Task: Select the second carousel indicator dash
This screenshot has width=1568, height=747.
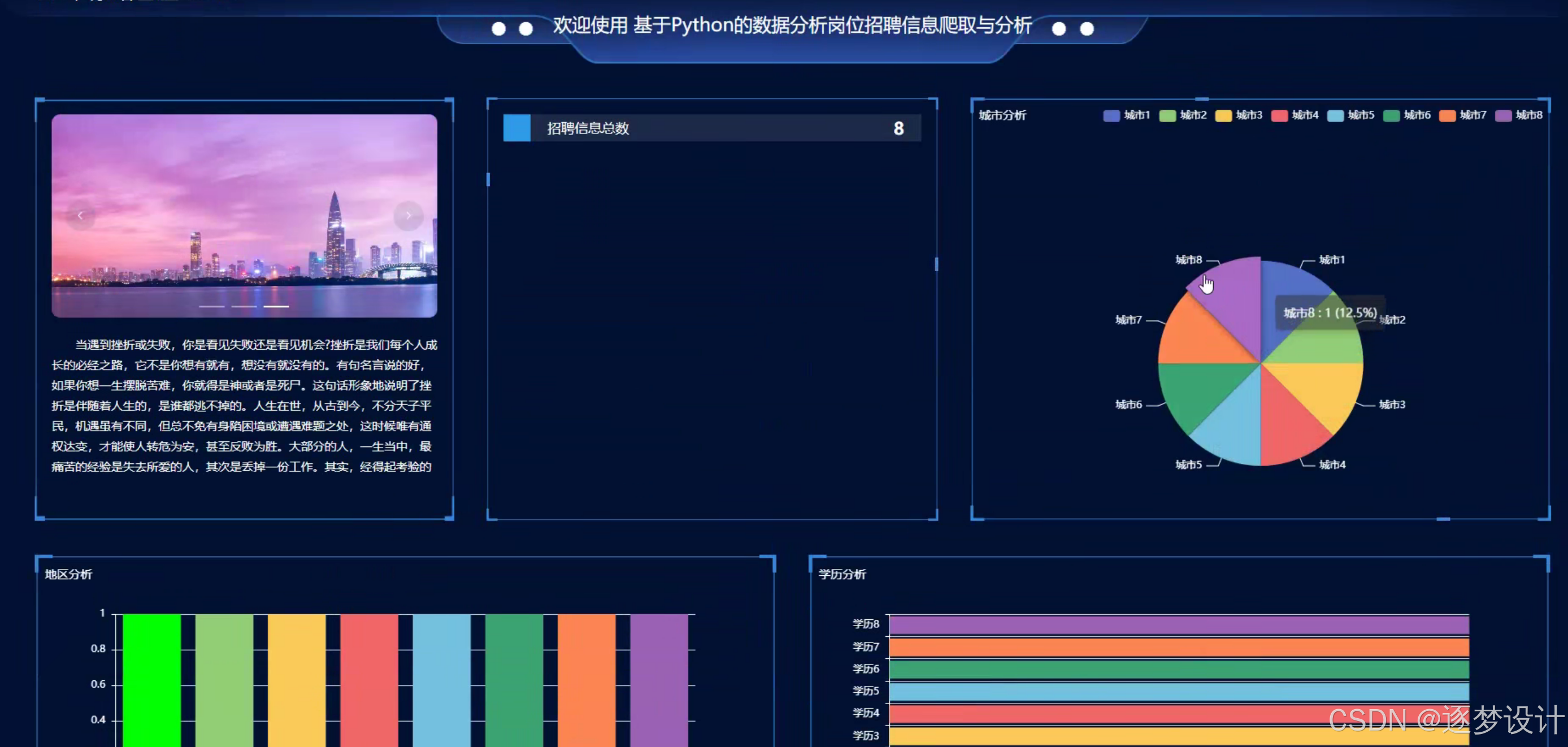Action: click(x=244, y=306)
